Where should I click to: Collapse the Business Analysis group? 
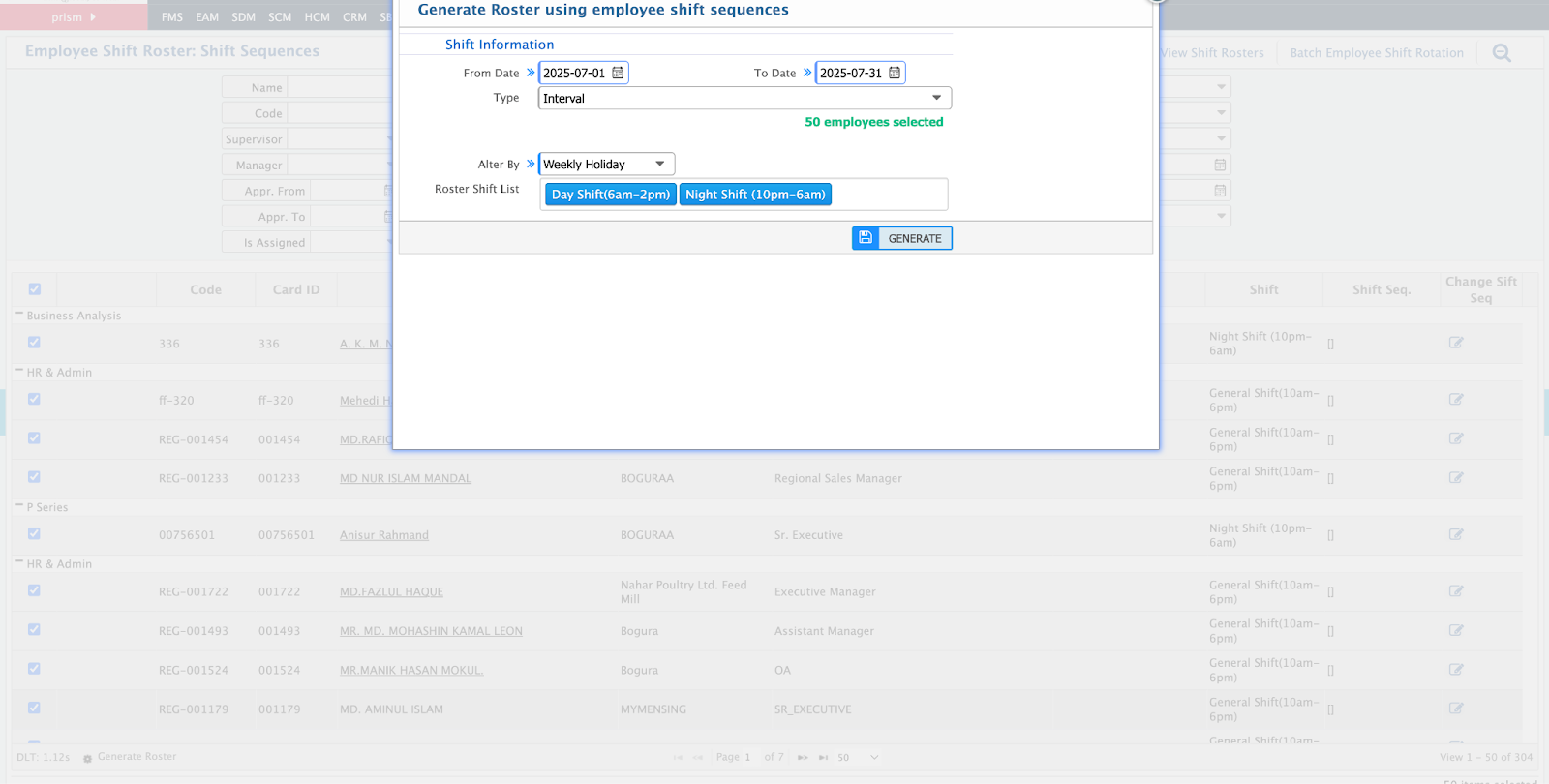[x=19, y=316]
